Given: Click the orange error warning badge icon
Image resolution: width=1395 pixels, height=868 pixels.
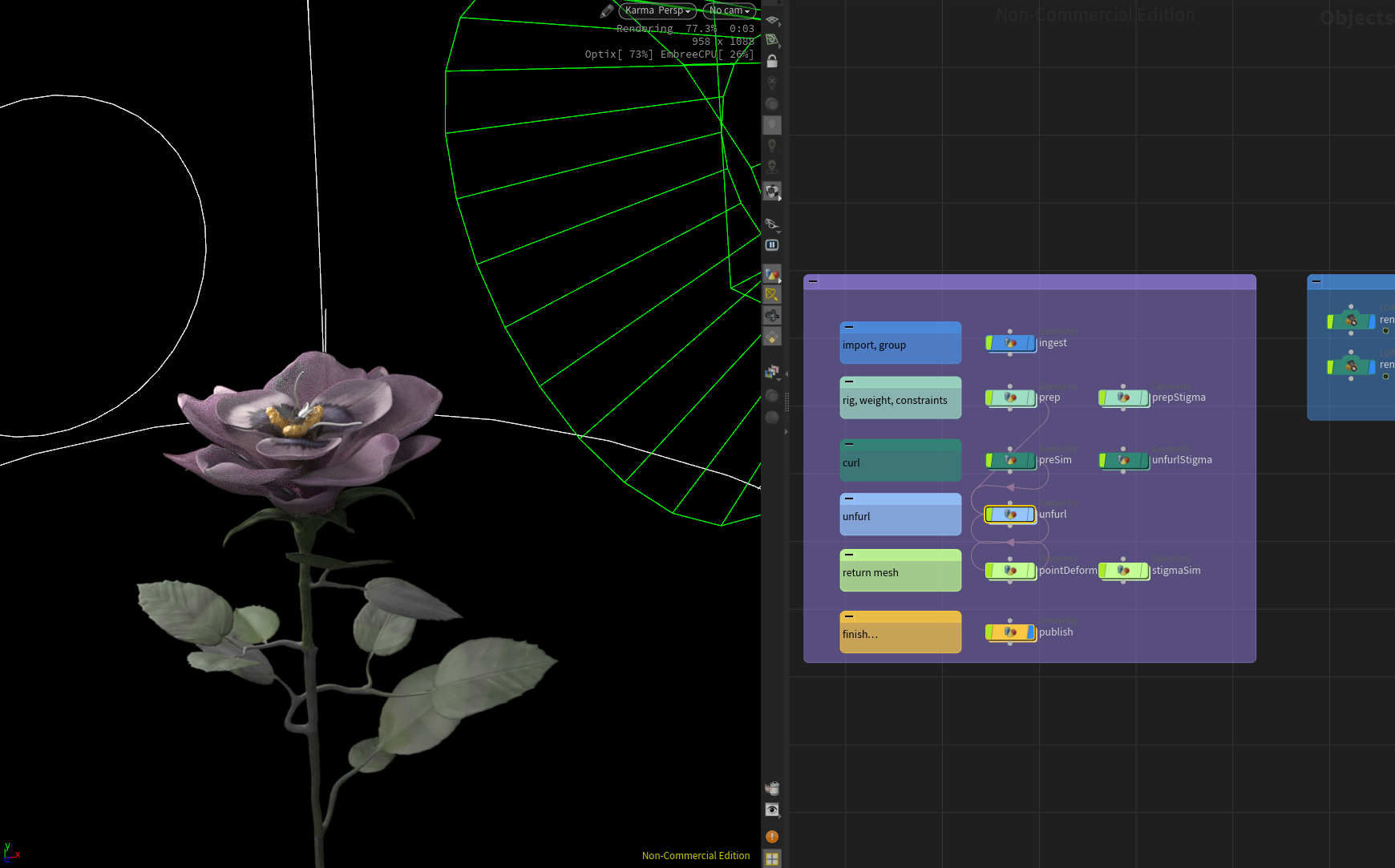Looking at the screenshot, I should point(771,836).
